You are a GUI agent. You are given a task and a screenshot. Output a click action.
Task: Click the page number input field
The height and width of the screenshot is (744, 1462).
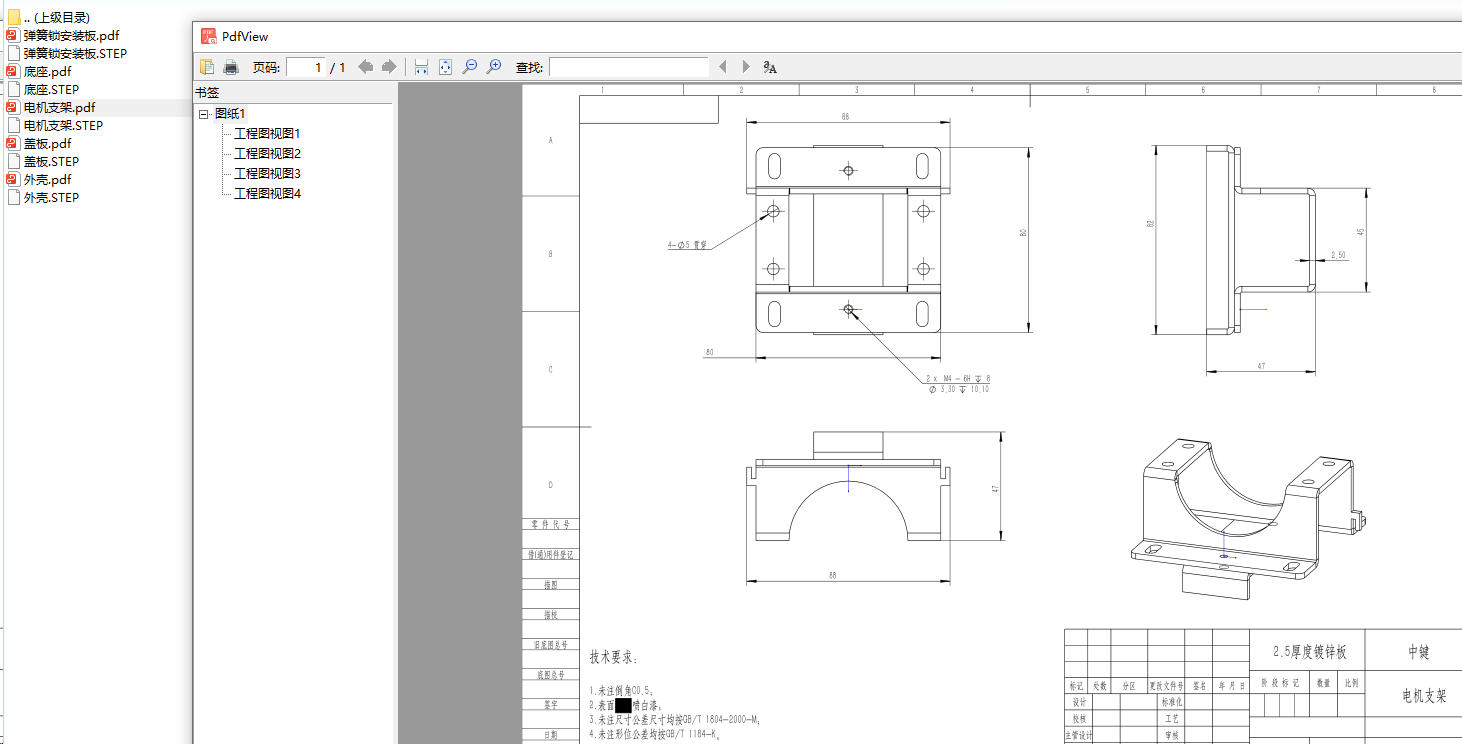click(307, 67)
